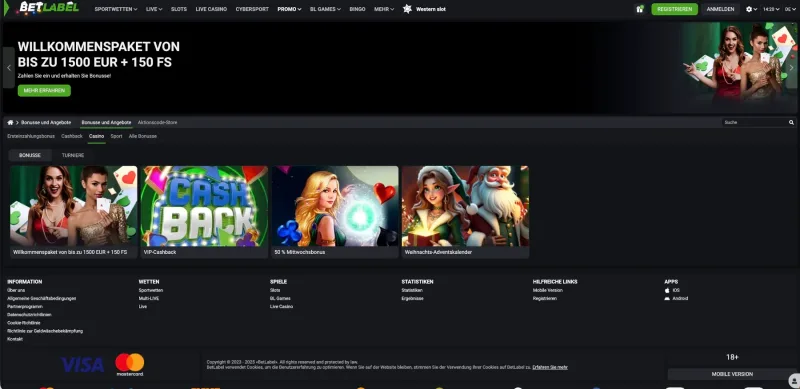Switch to Aktionscode-Store tab
800x389 pixels.
click(158, 123)
